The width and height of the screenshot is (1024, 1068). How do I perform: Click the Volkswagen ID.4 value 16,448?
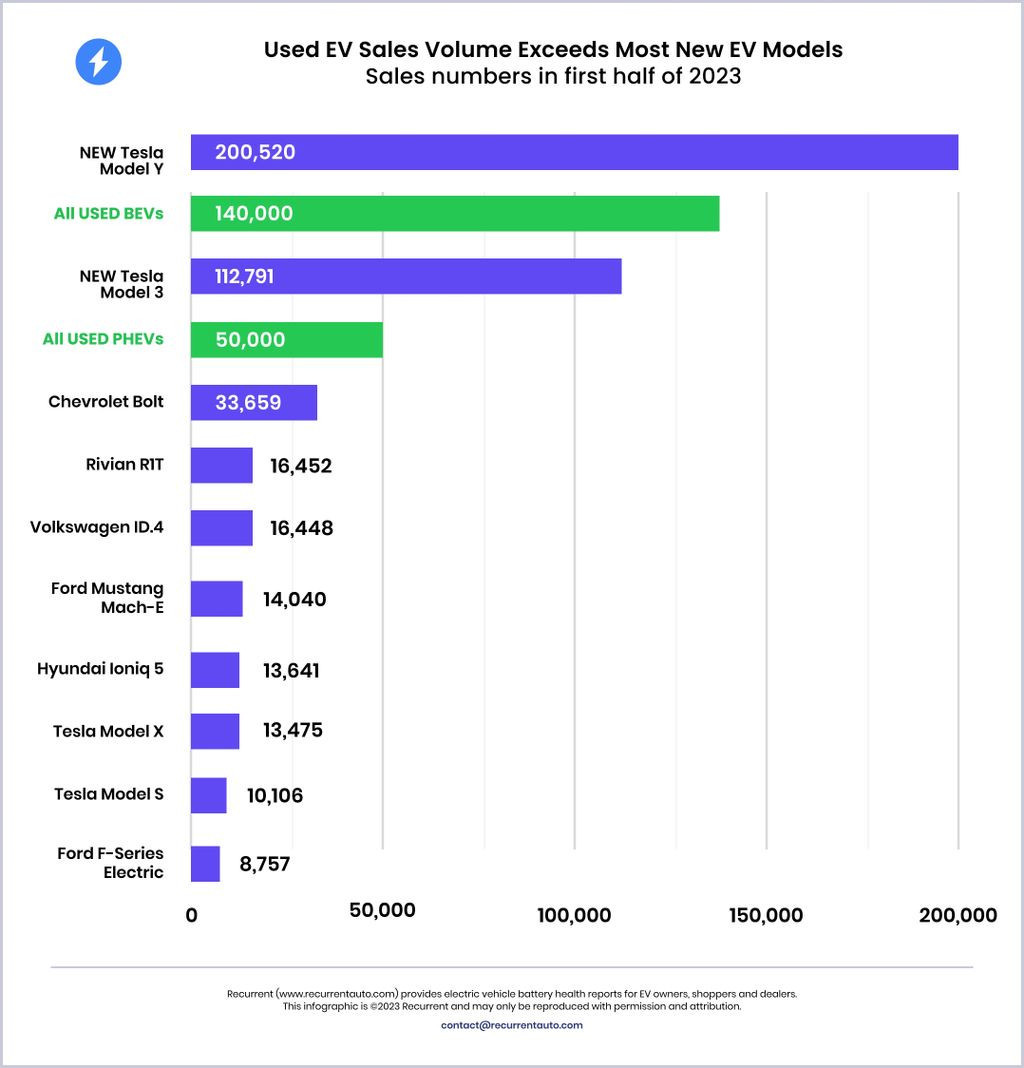point(301,528)
